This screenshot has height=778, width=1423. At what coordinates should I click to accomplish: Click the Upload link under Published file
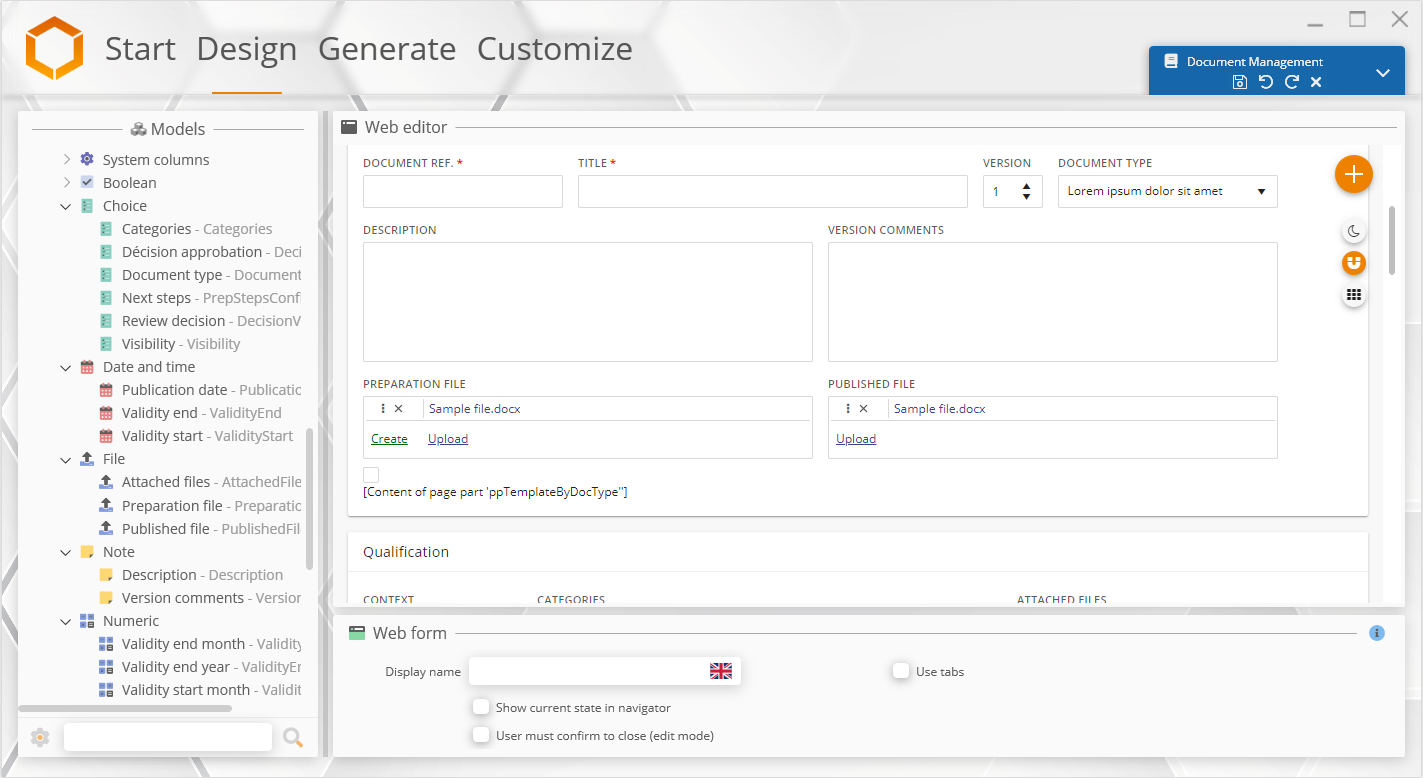coord(856,439)
